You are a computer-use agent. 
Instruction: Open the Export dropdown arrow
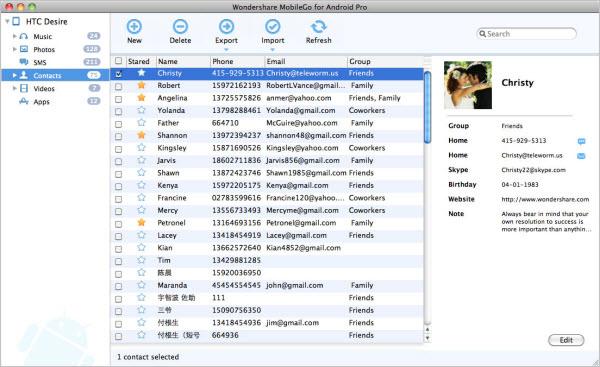coord(226,49)
